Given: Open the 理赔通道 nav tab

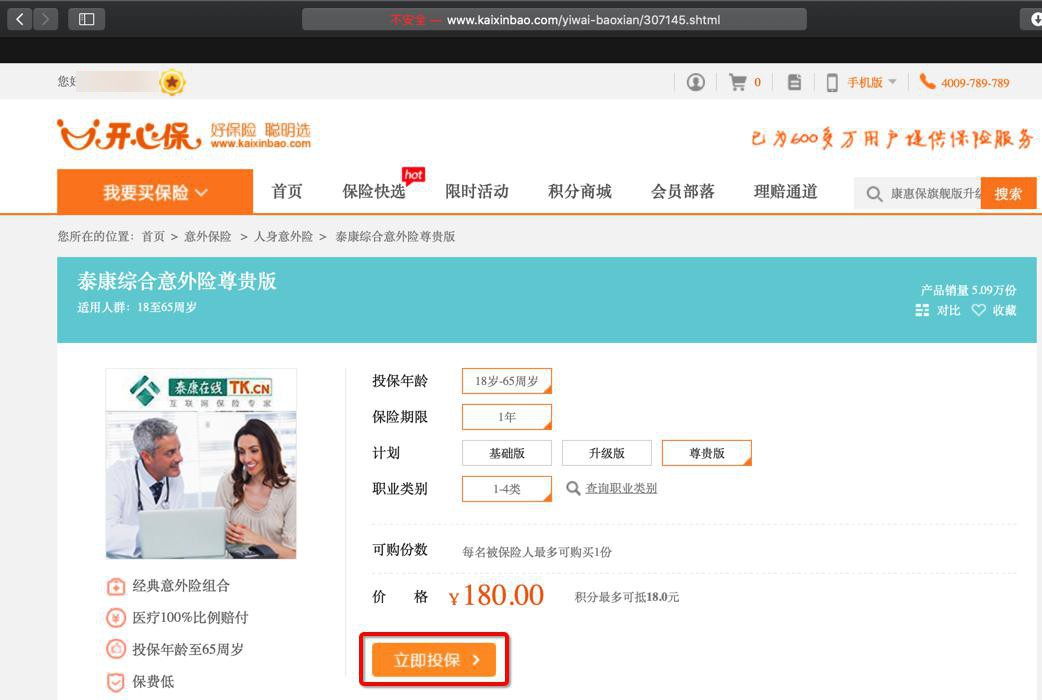Looking at the screenshot, I should pyautogui.click(x=785, y=191).
